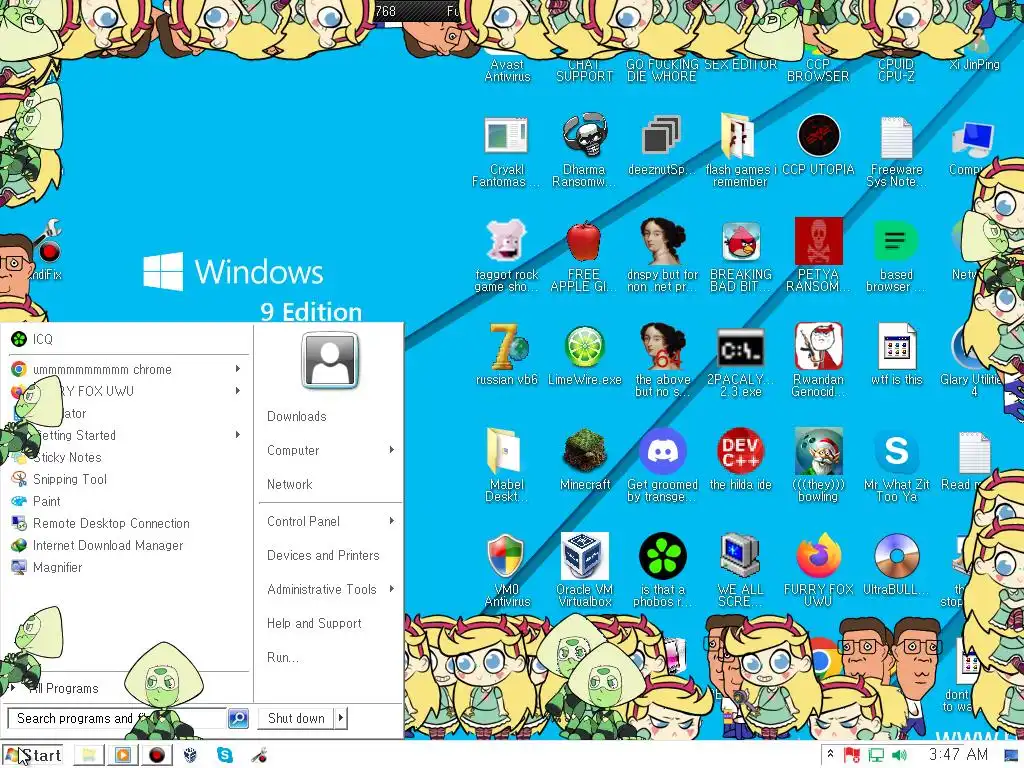Expand the ummmmmmmmmm chrome submenu arrow

[238, 369]
